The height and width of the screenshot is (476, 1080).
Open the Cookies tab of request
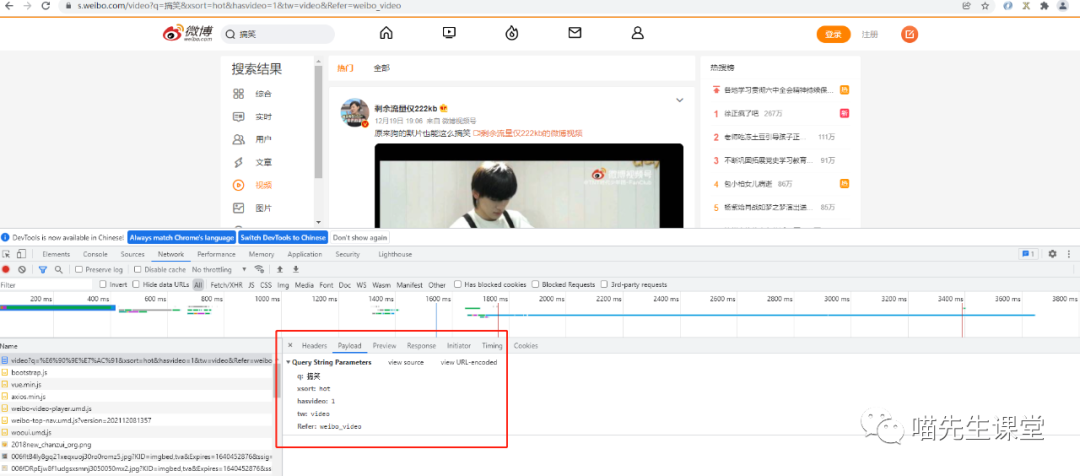[526, 346]
